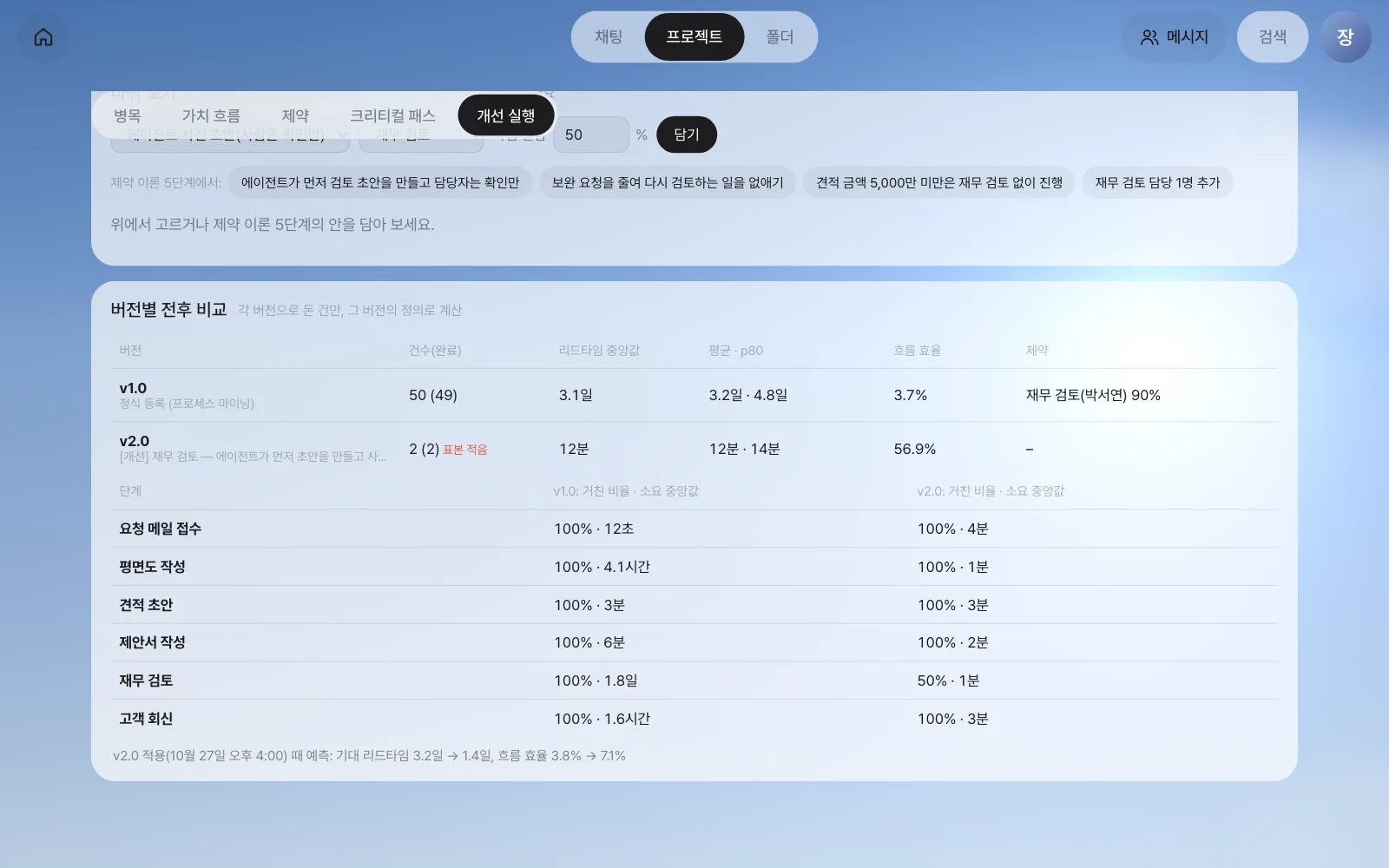Screen dimensions: 1389x868
Task: Click the 버전별 전후 비교 heading
Action: click(x=168, y=310)
